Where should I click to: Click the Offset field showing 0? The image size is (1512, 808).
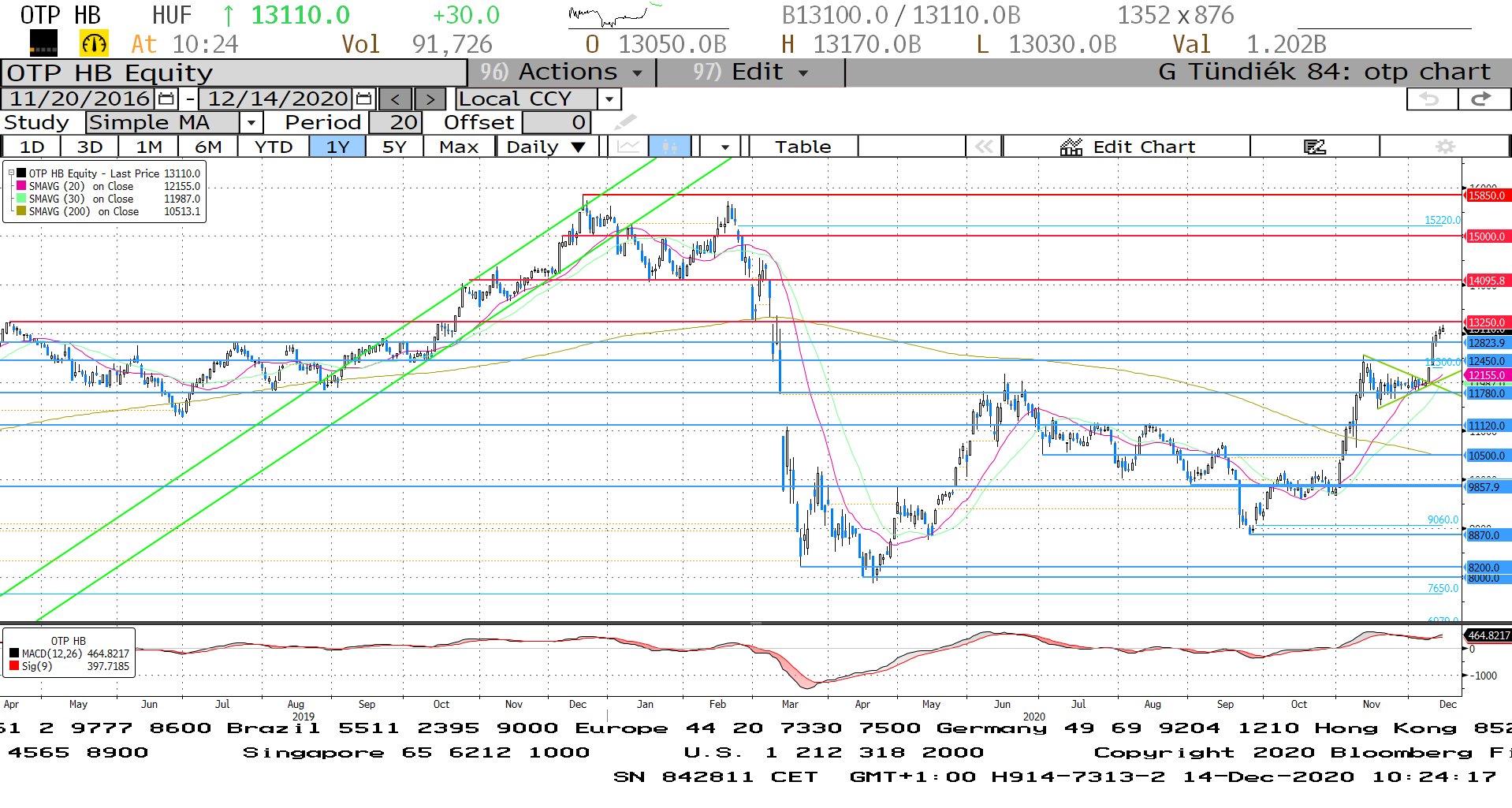pos(556,122)
